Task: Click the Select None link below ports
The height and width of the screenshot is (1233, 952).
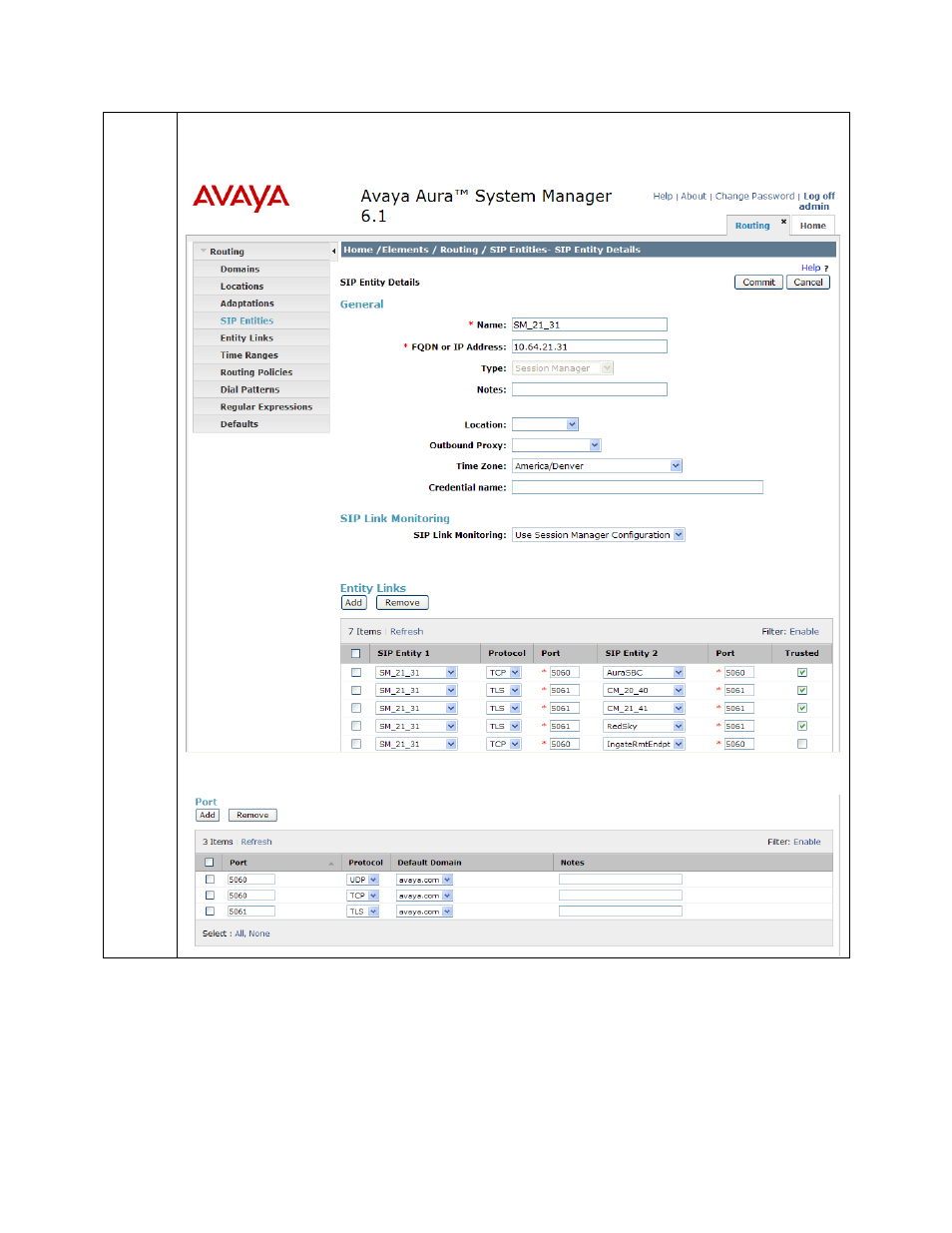Action: pos(259,934)
